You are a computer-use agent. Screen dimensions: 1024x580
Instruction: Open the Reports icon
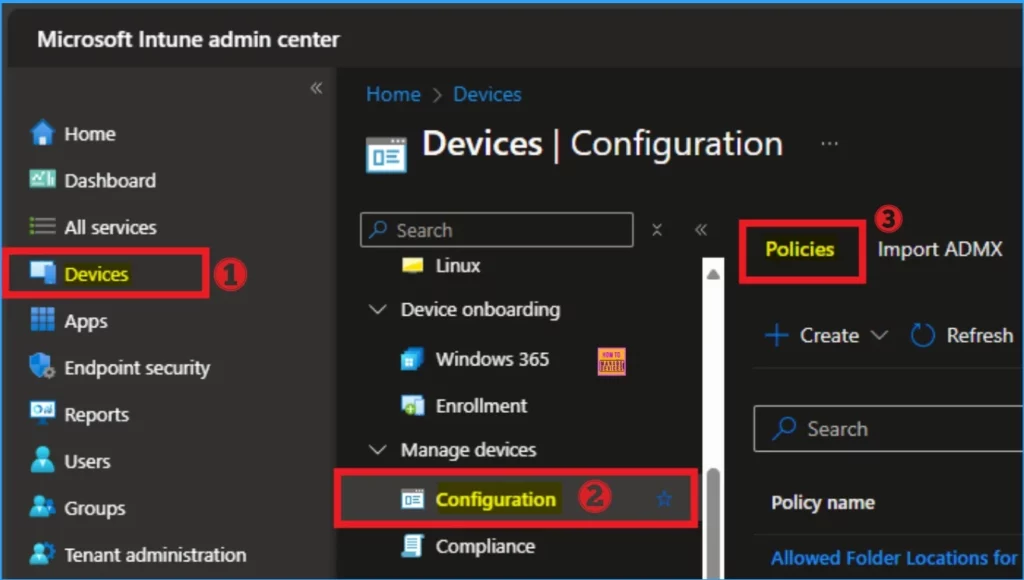42,413
